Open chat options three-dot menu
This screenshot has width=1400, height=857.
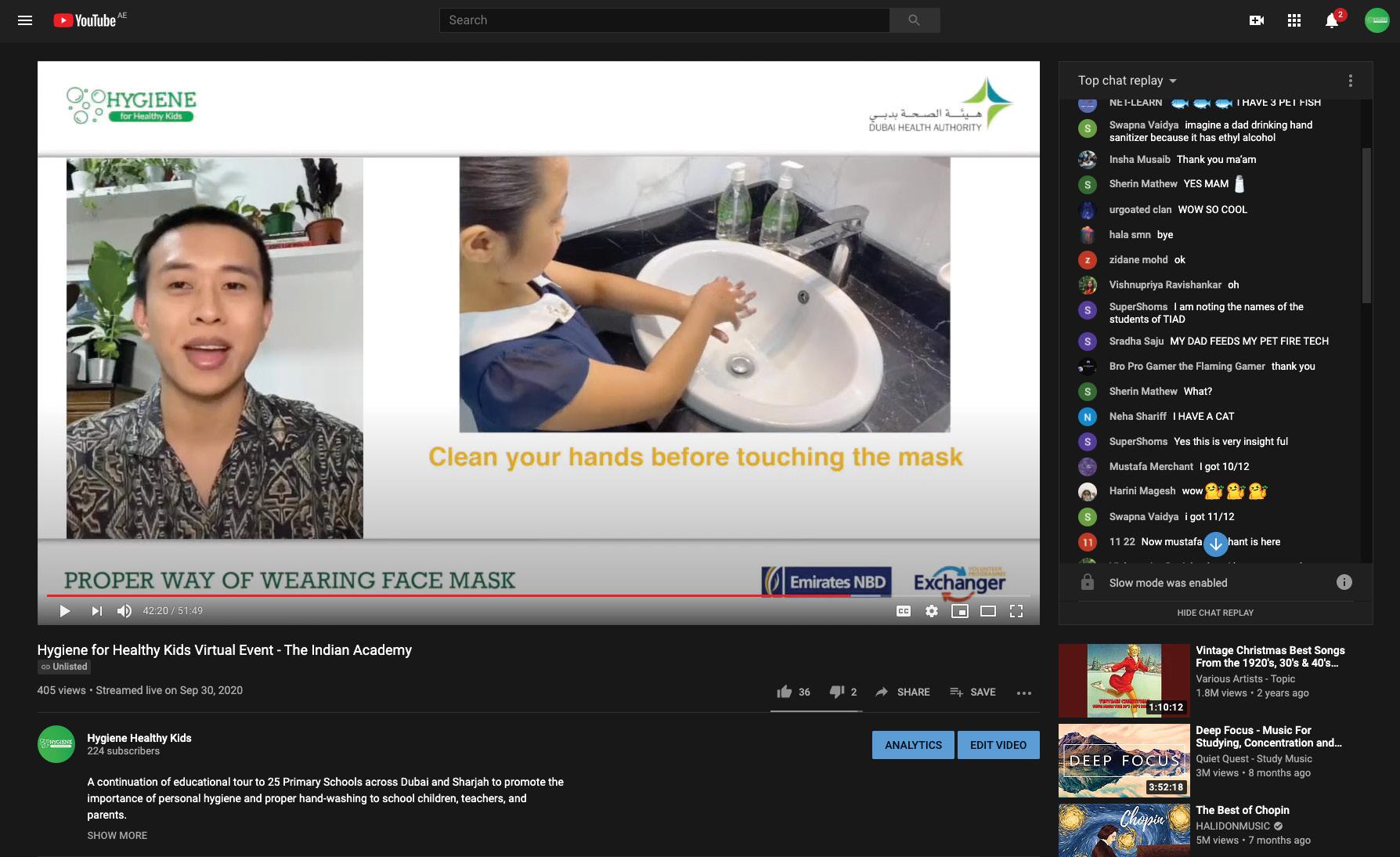point(1350,81)
